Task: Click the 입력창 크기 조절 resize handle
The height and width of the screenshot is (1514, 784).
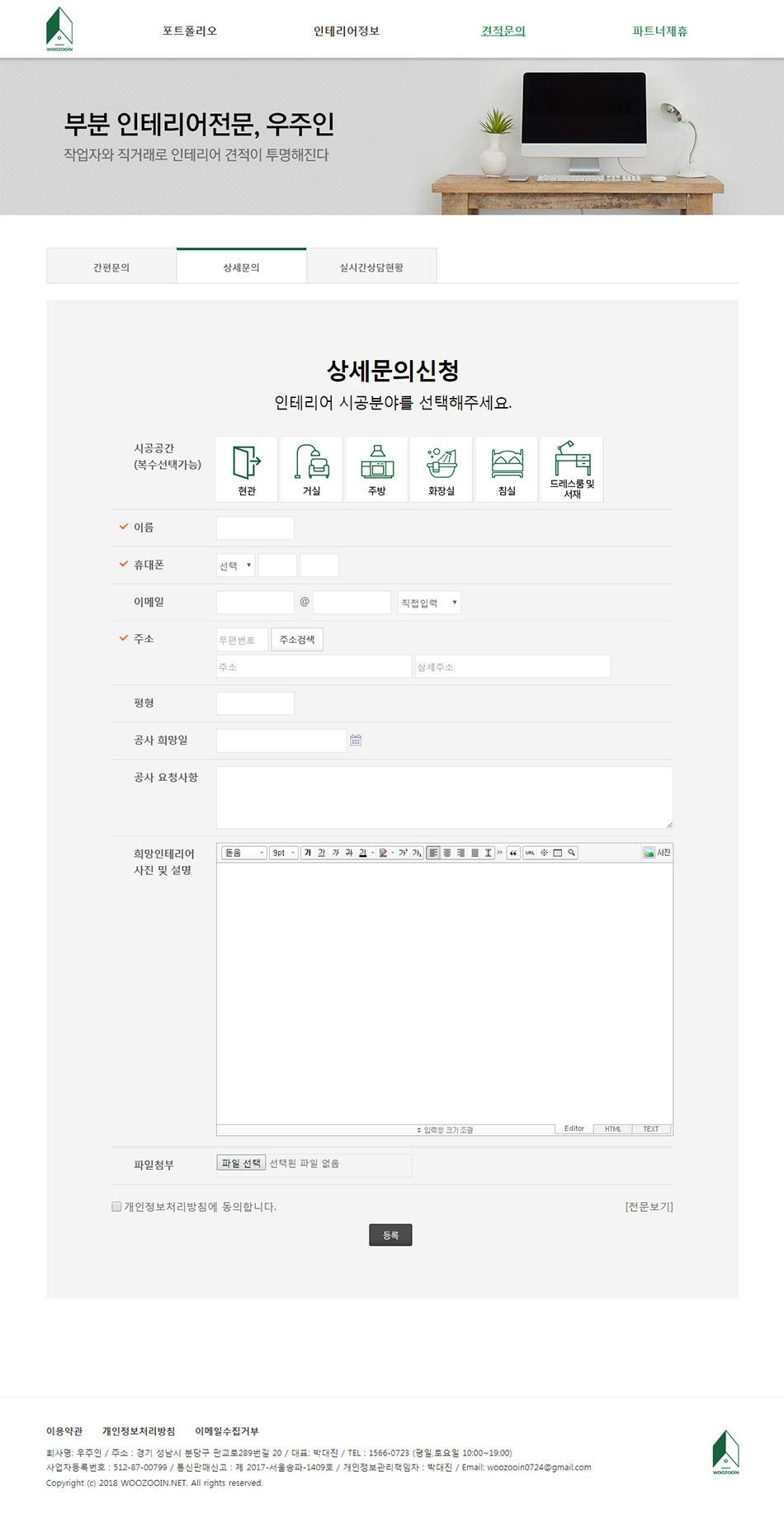Action: 446,1129
